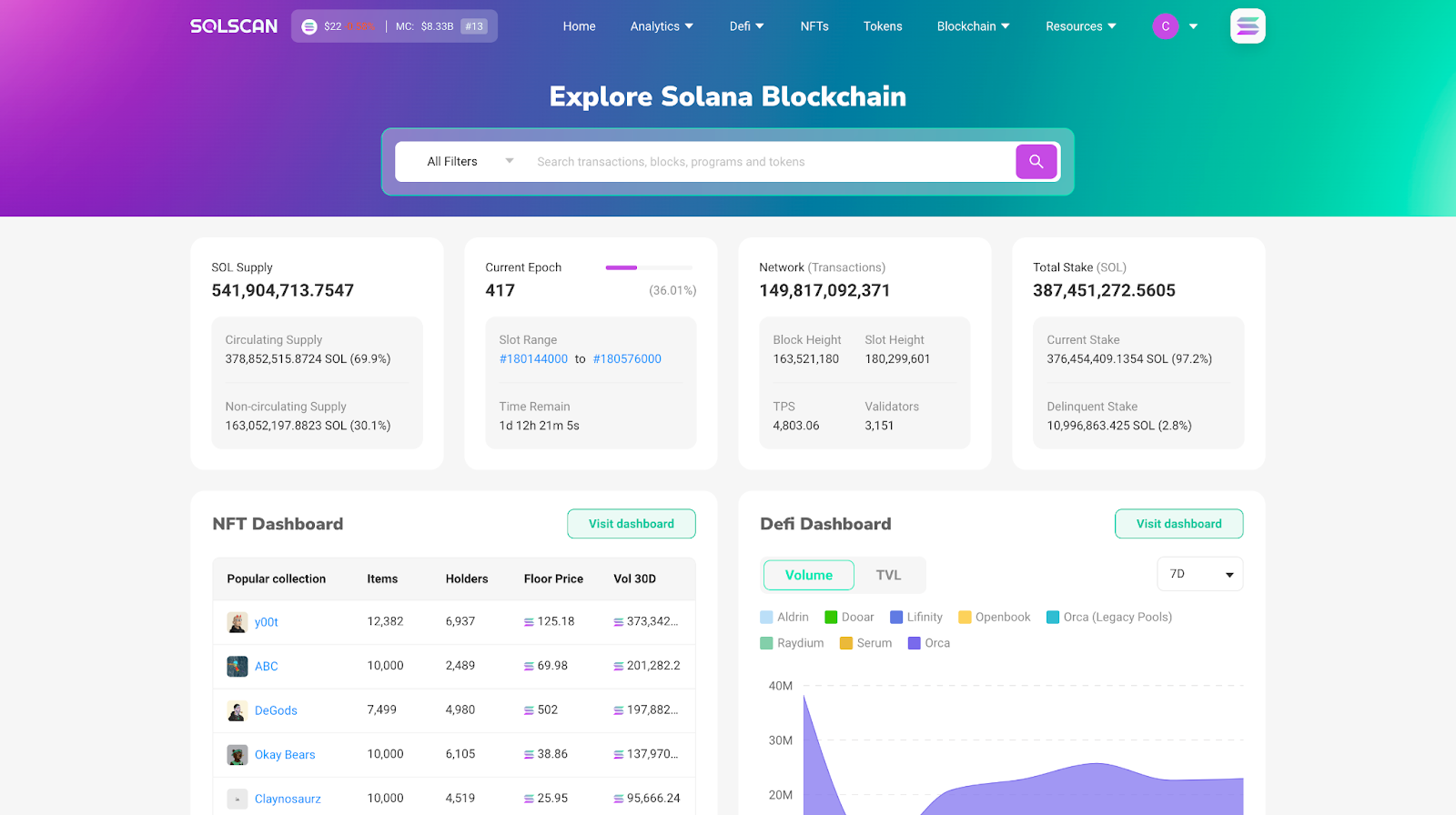
Task: Open the 7D time range dropdown
Action: (x=1200, y=574)
